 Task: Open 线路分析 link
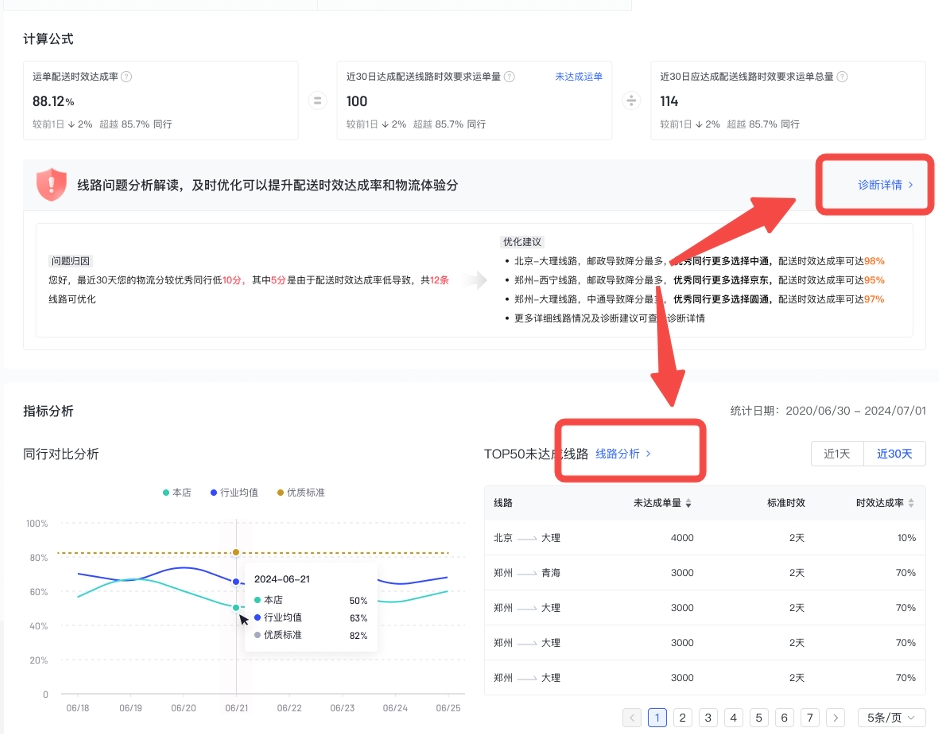(623, 454)
